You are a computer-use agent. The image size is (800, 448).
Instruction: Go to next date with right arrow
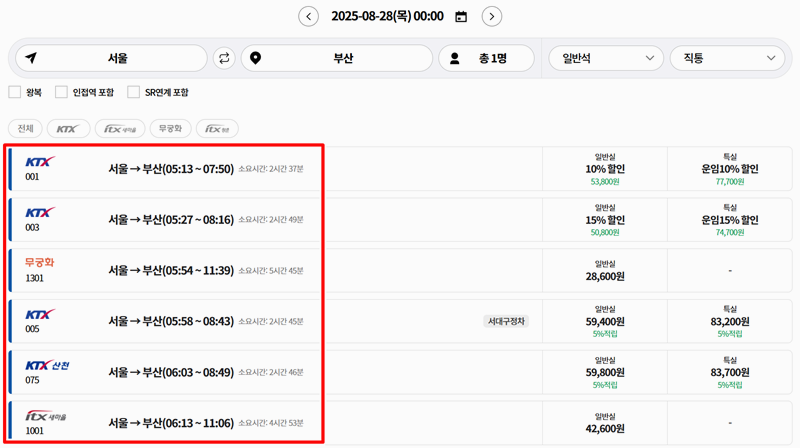click(492, 16)
